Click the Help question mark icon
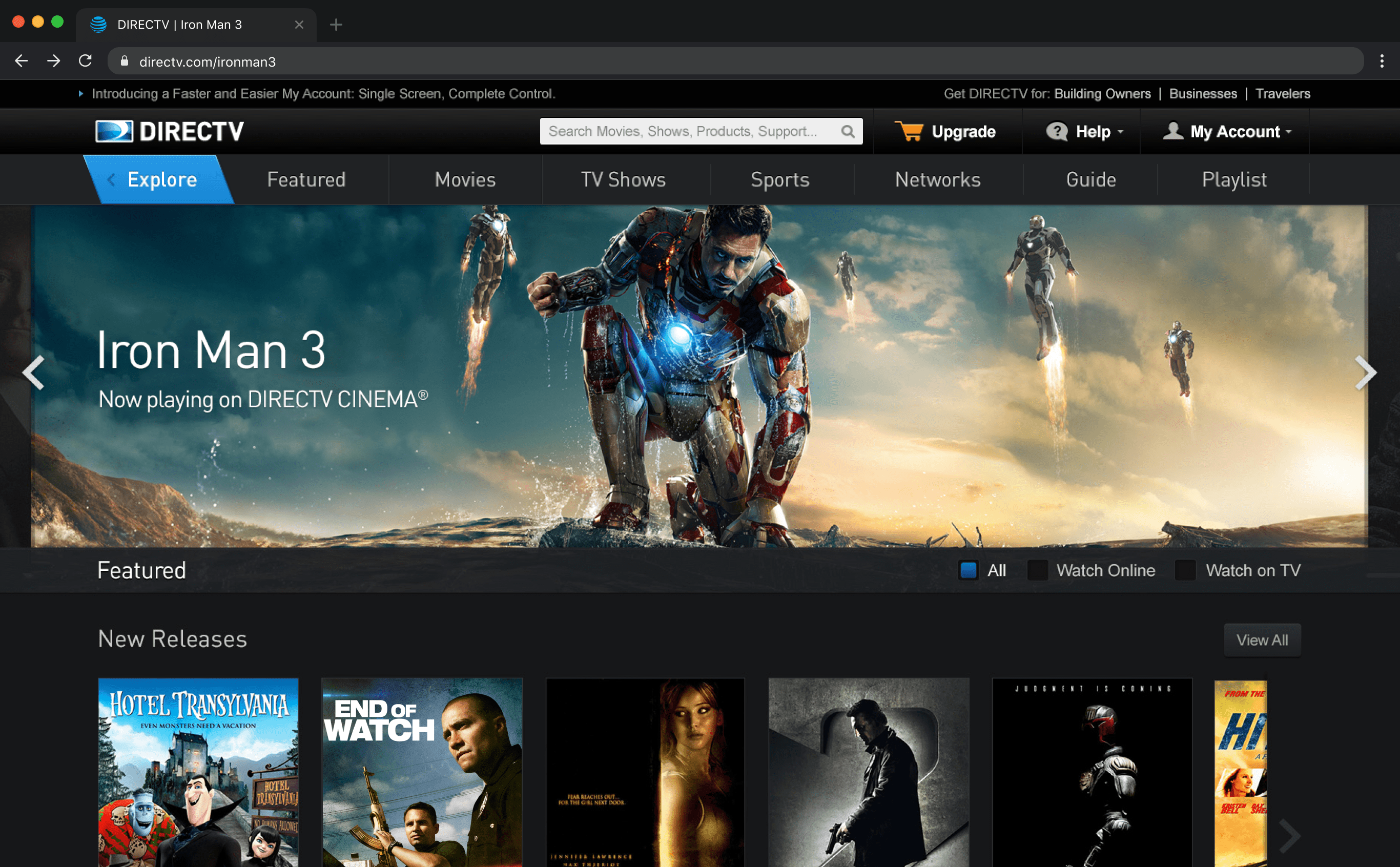This screenshot has width=1400, height=867. click(1057, 131)
